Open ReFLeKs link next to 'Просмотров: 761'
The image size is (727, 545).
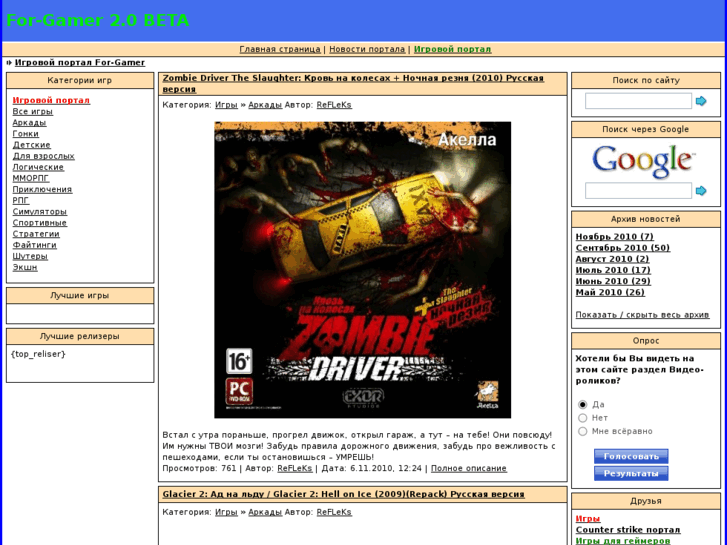pos(294,468)
